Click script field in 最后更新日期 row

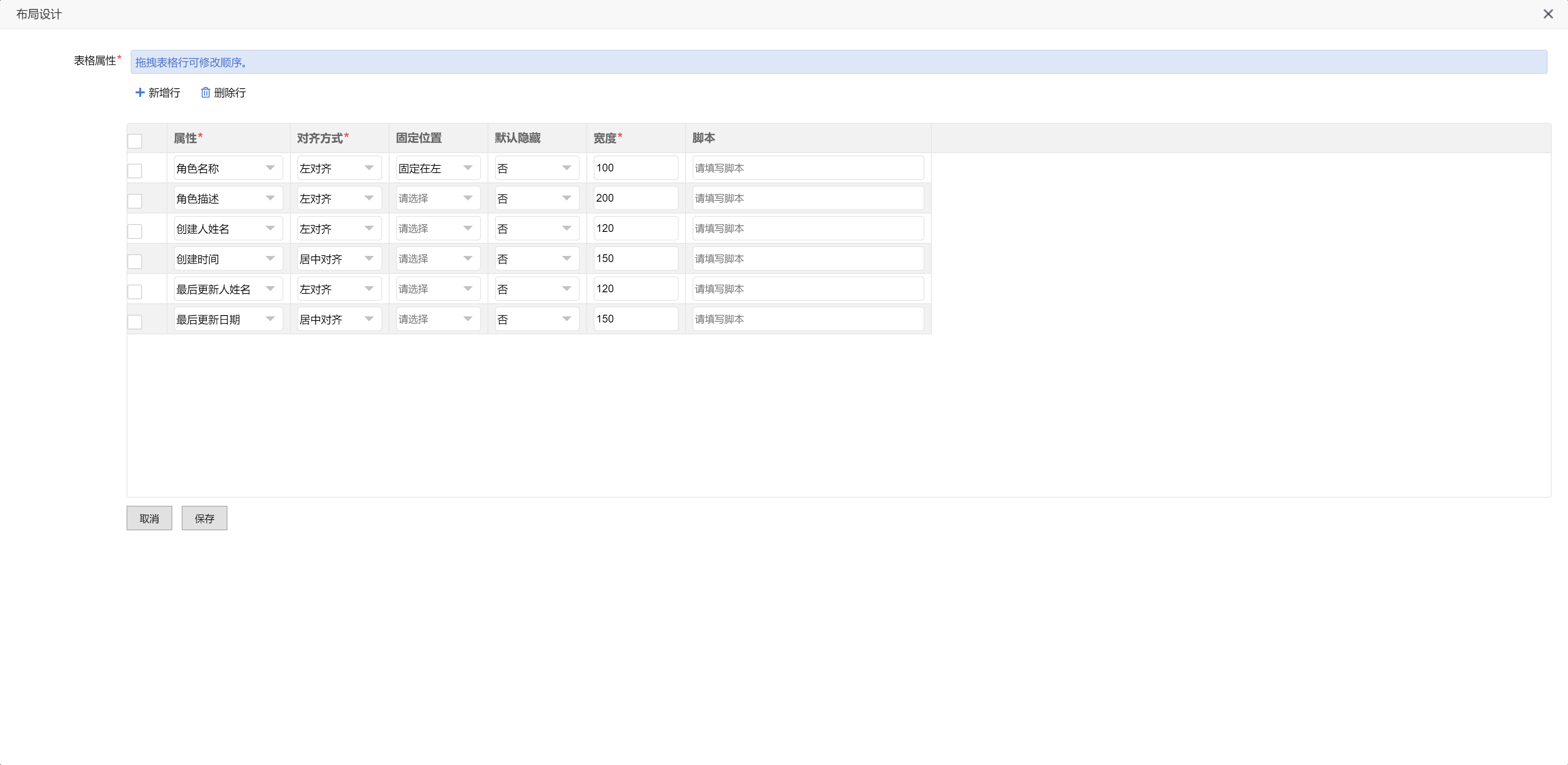(808, 319)
